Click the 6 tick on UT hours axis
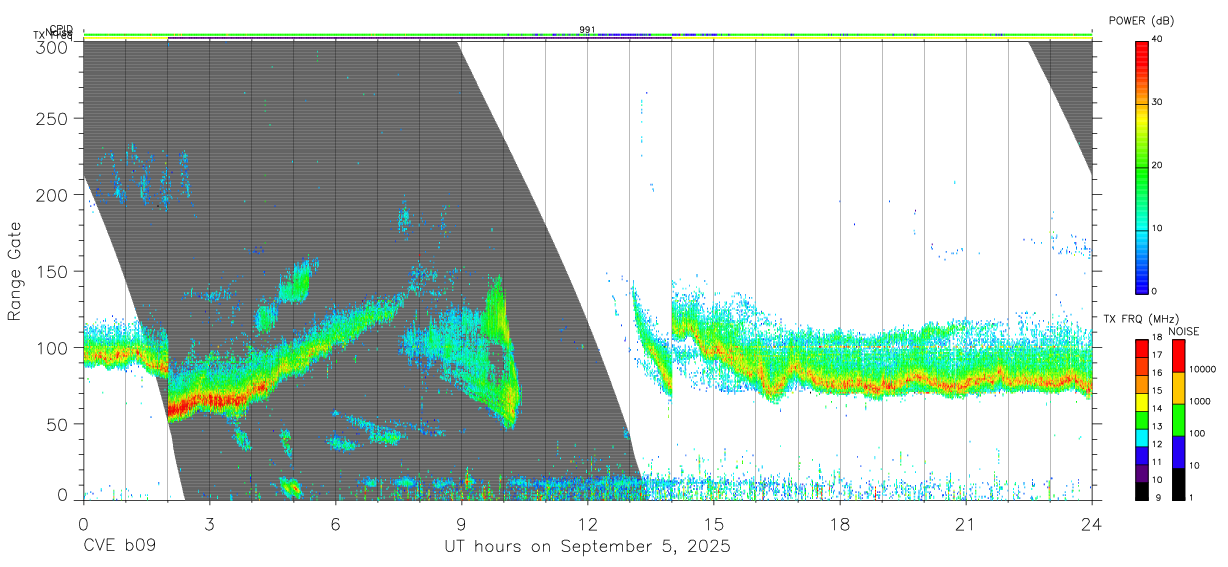 point(335,524)
